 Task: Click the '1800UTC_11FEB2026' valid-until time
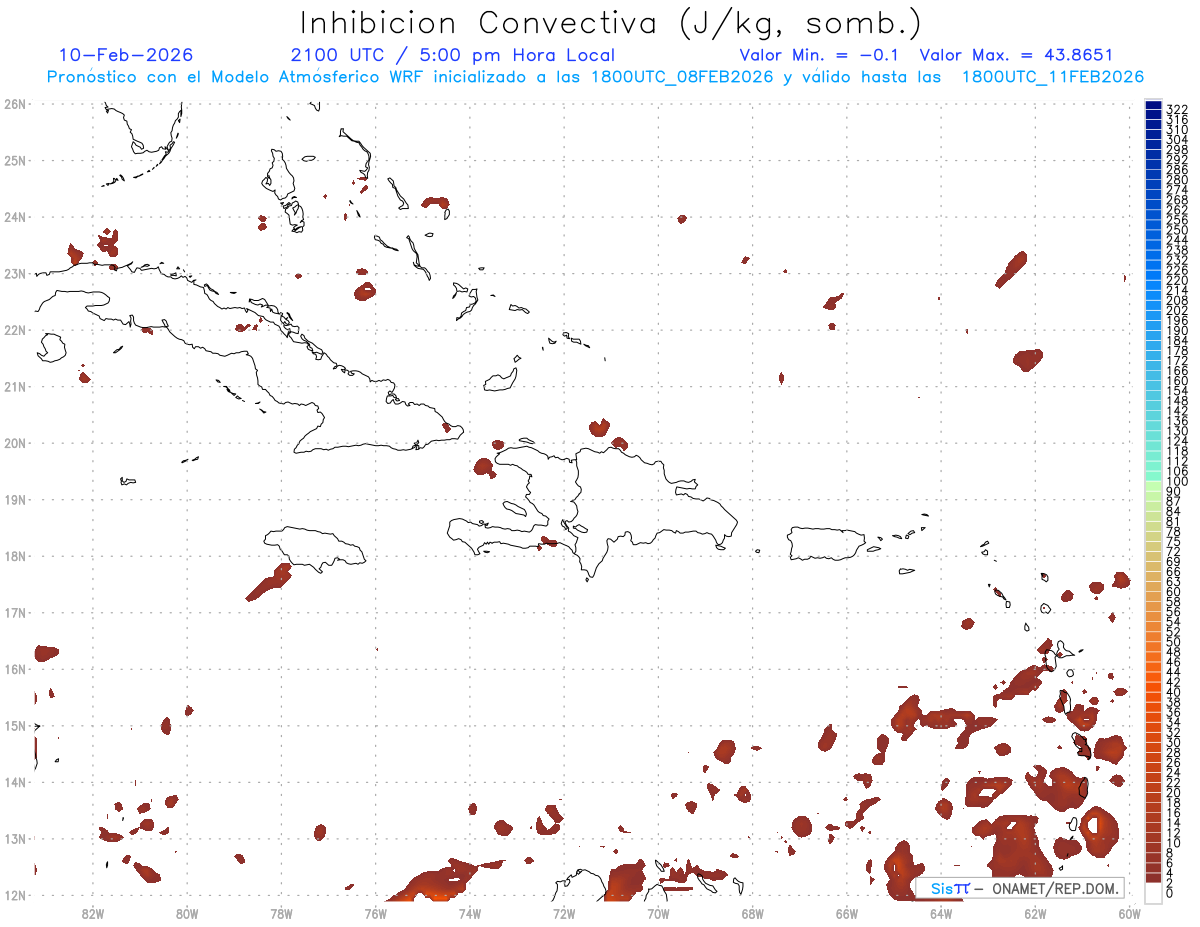click(x=1053, y=77)
